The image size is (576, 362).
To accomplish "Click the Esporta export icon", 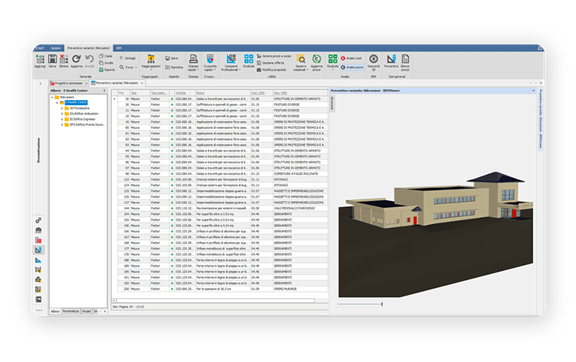I will [107, 69].
